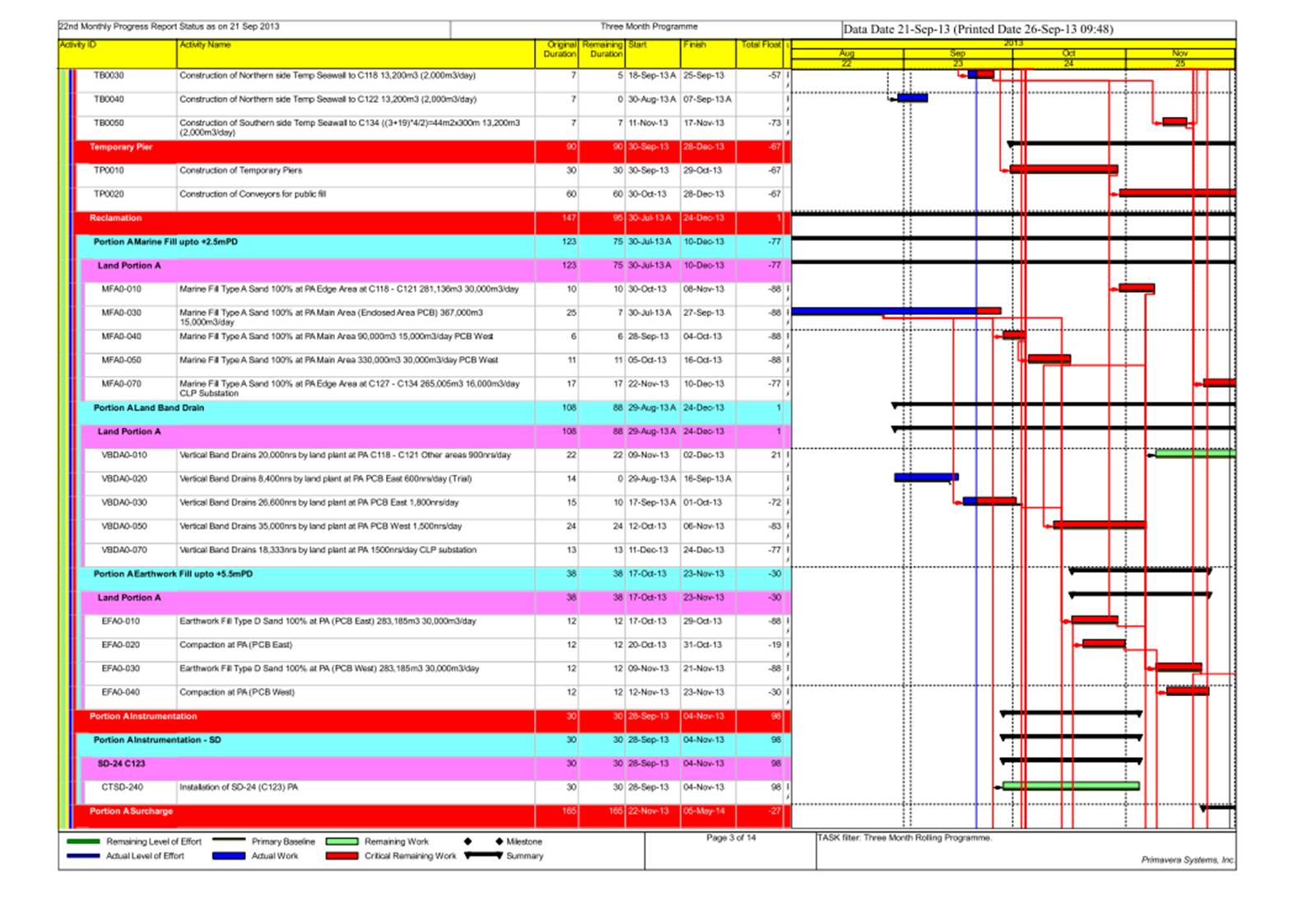The image size is (1307, 924).
Task: Click the Aug month header in the timescale
Action: click(x=847, y=53)
